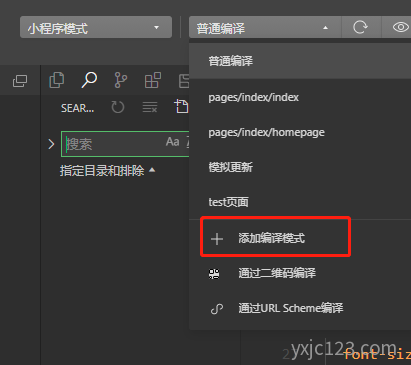Image resolution: width=411 pixels, height=365 pixels.
Task: Open the Search magnifier icon
Action: (89, 80)
